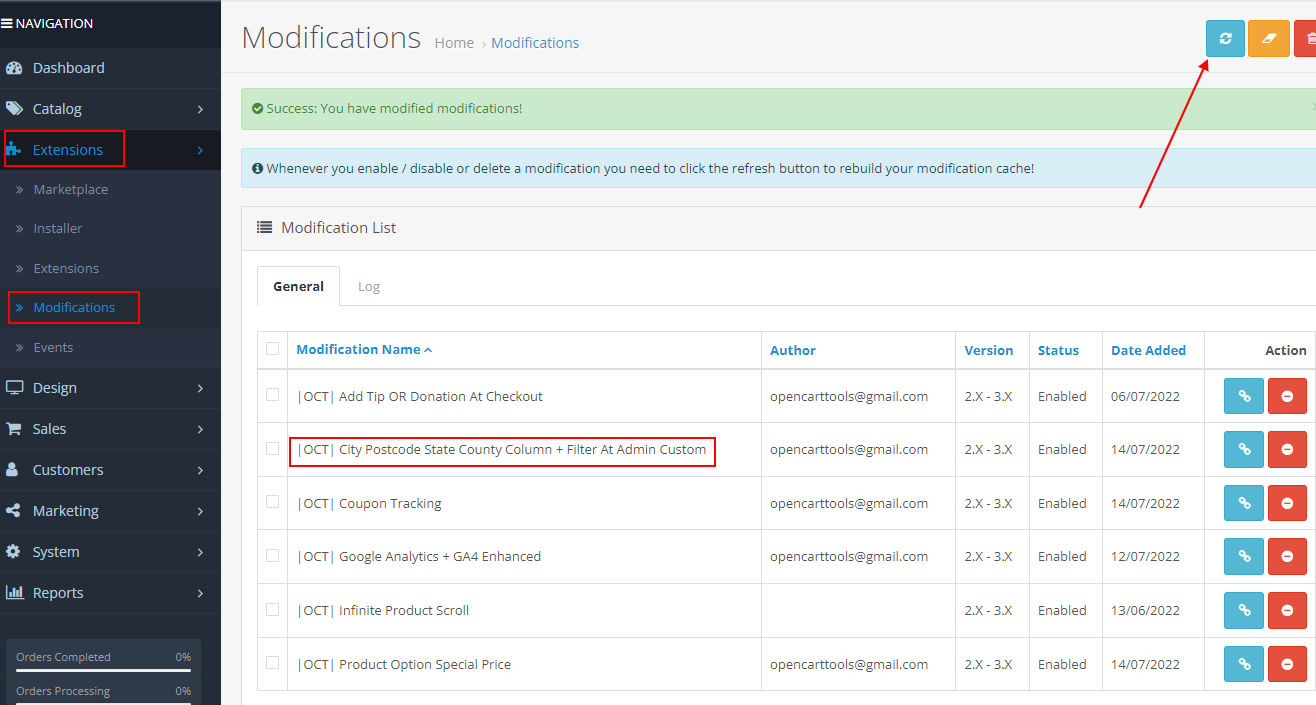This screenshot has width=1316, height=705.
Task: Check the City Postcode State County row checkbox
Action: pos(272,448)
